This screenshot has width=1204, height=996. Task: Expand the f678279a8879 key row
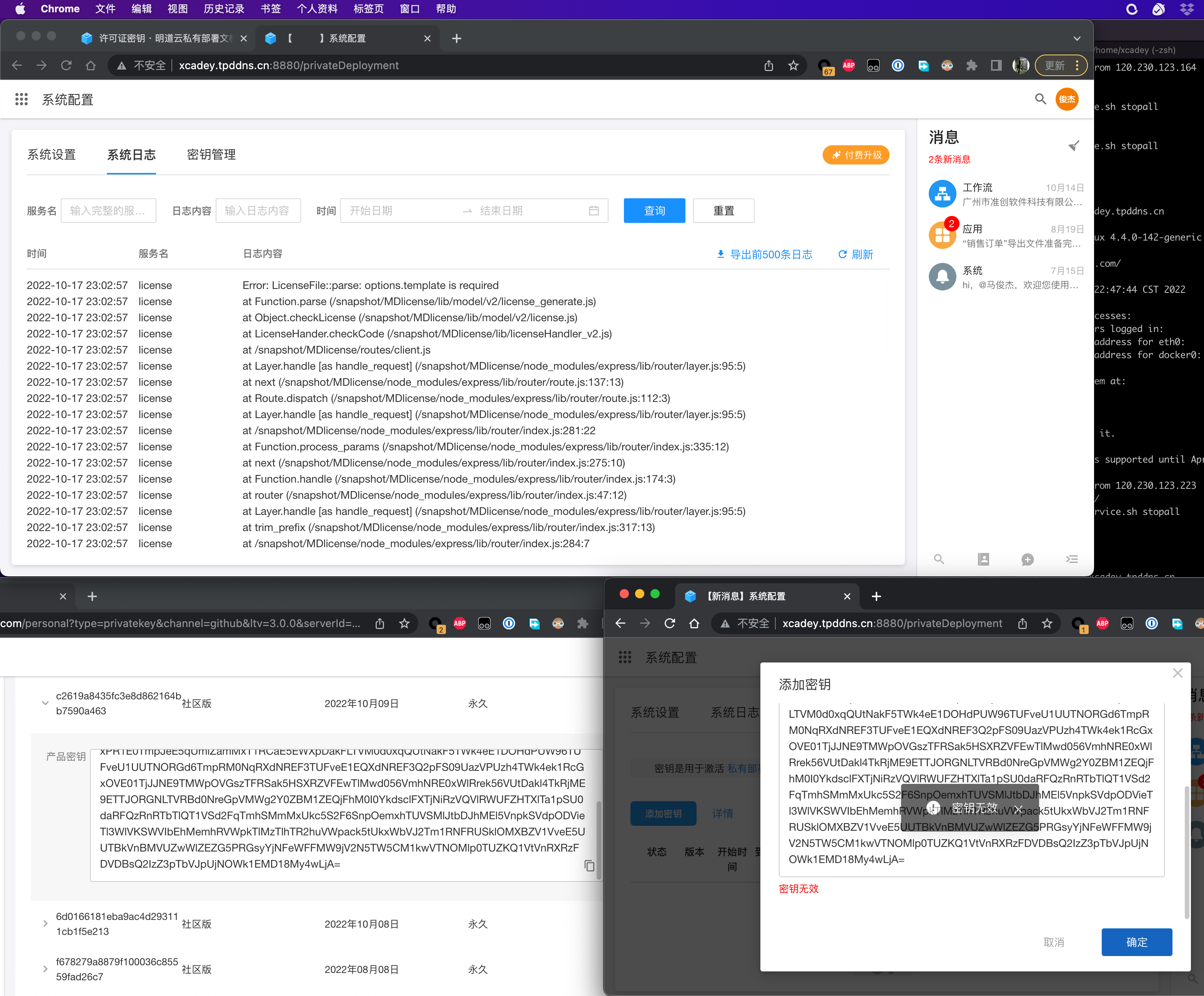click(x=45, y=968)
